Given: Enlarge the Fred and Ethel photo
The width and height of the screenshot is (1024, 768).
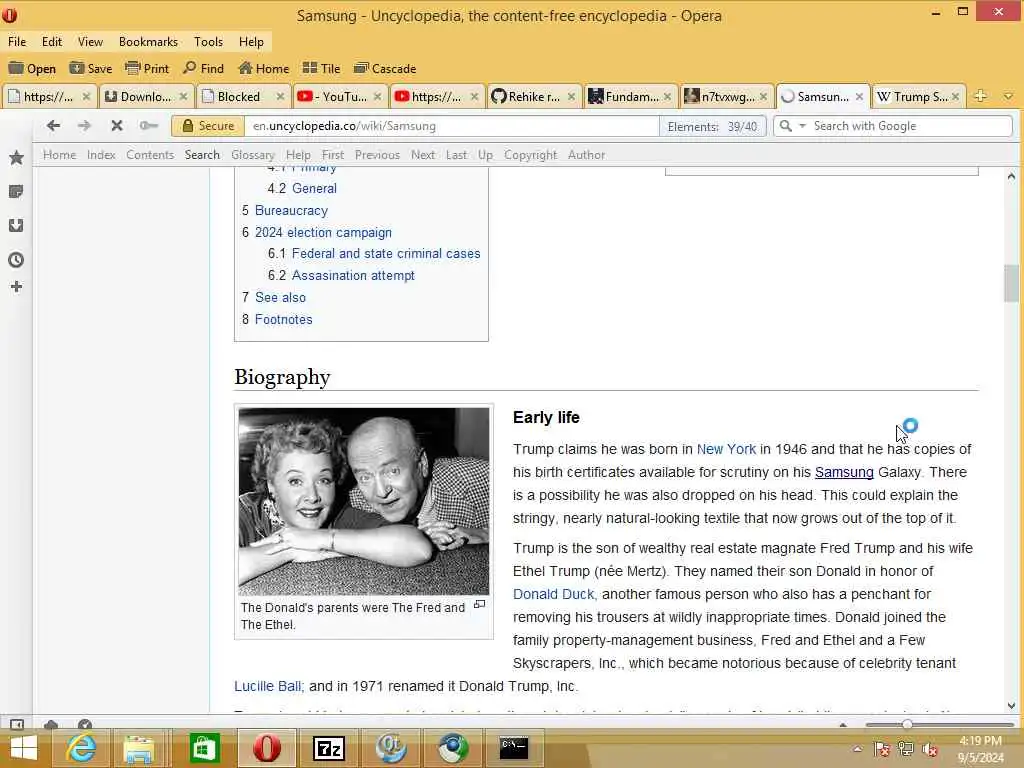Looking at the screenshot, I should [x=364, y=501].
